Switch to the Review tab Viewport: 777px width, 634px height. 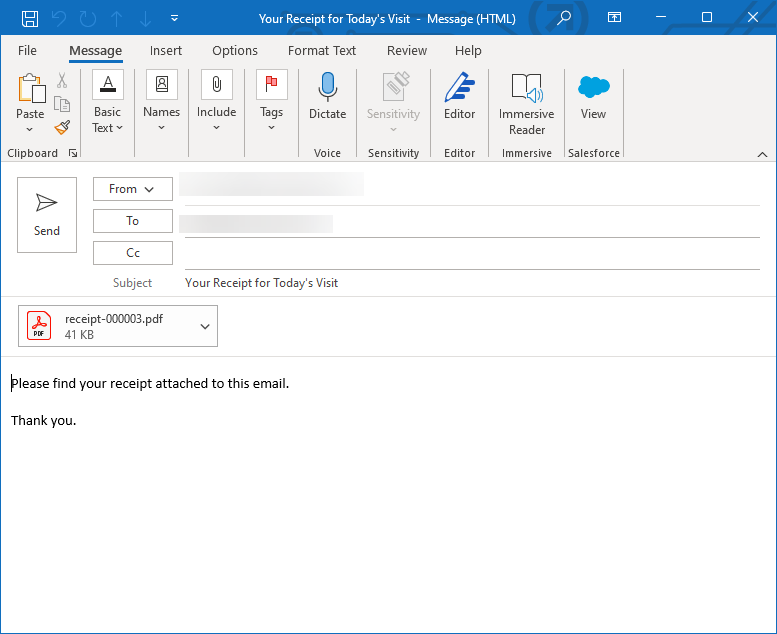(407, 51)
